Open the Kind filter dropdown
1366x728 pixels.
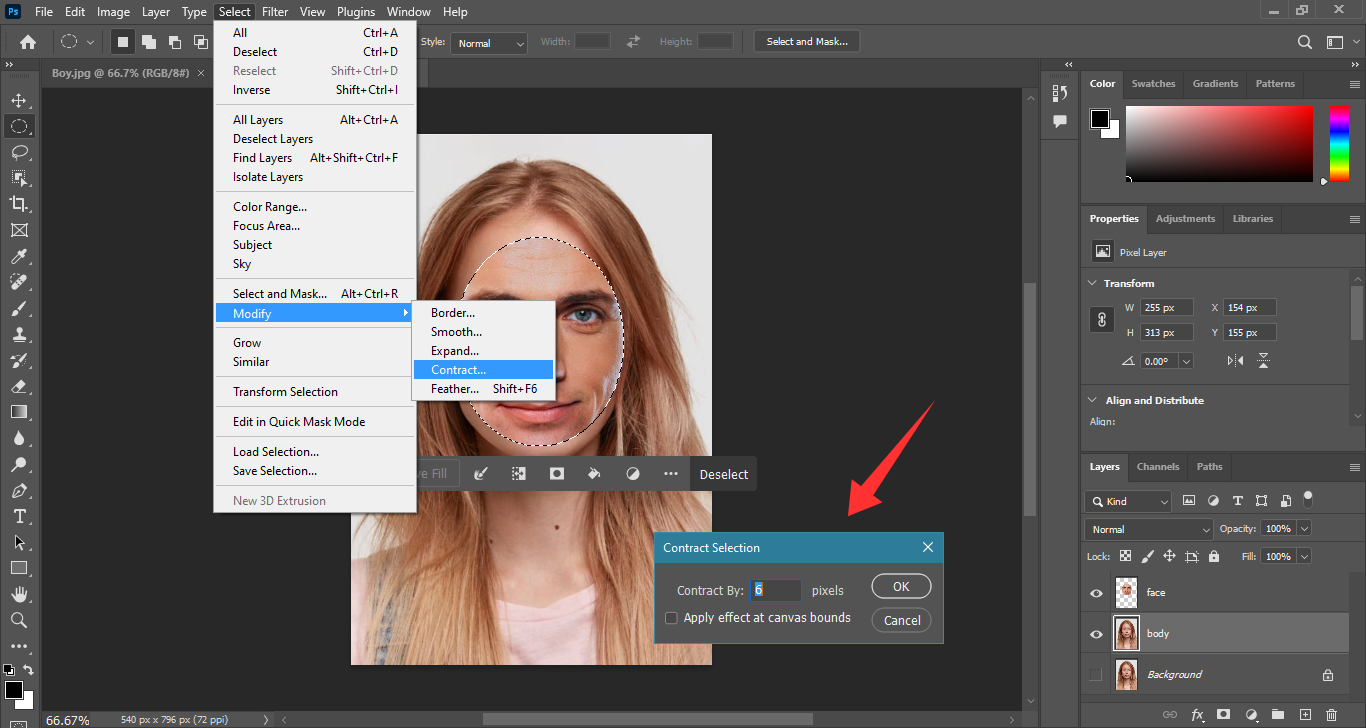click(x=1128, y=501)
